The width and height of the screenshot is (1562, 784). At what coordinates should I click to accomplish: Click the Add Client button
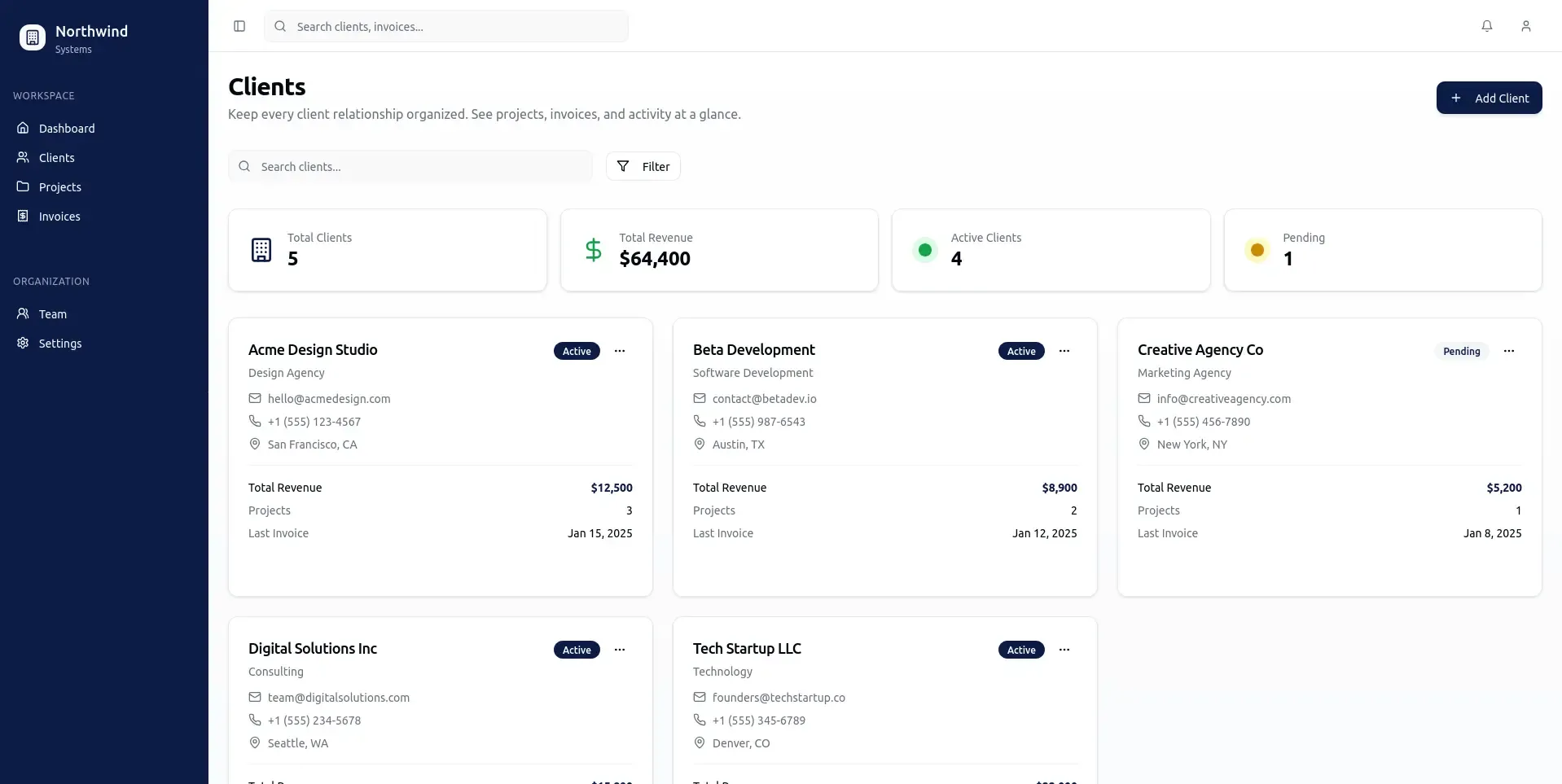(x=1490, y=98)
